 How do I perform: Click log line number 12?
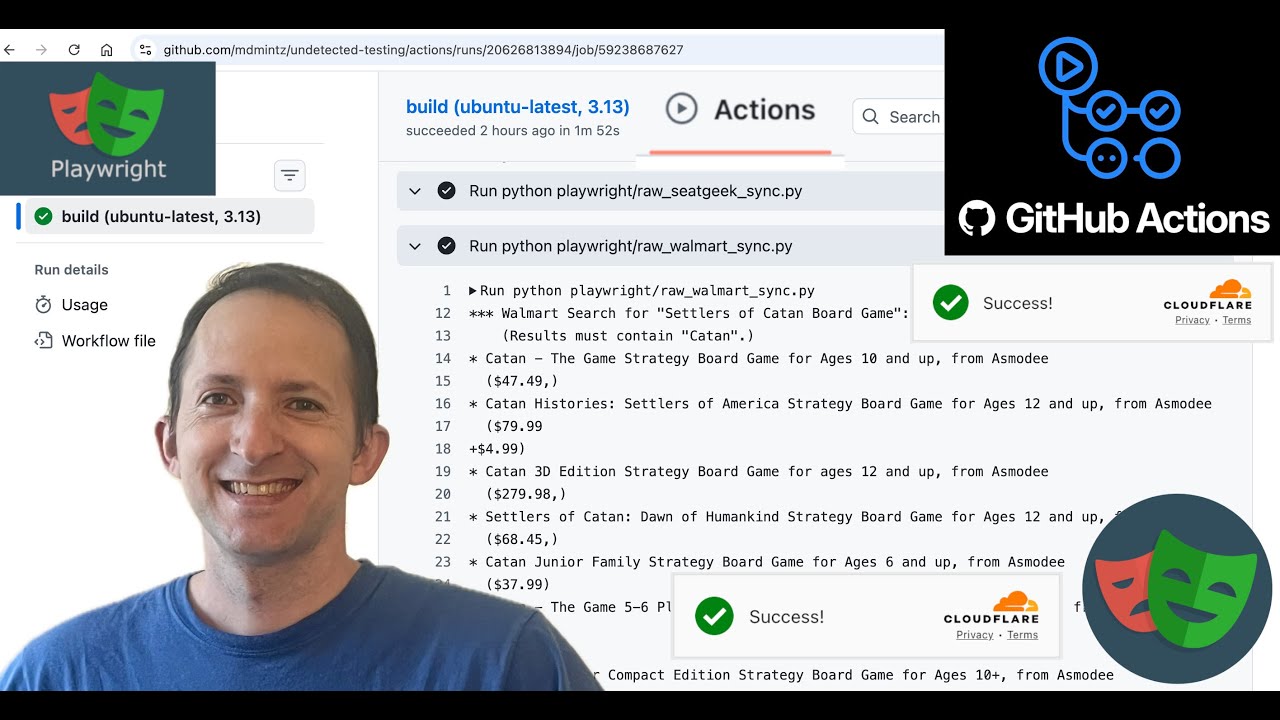[x=443, y=313]
